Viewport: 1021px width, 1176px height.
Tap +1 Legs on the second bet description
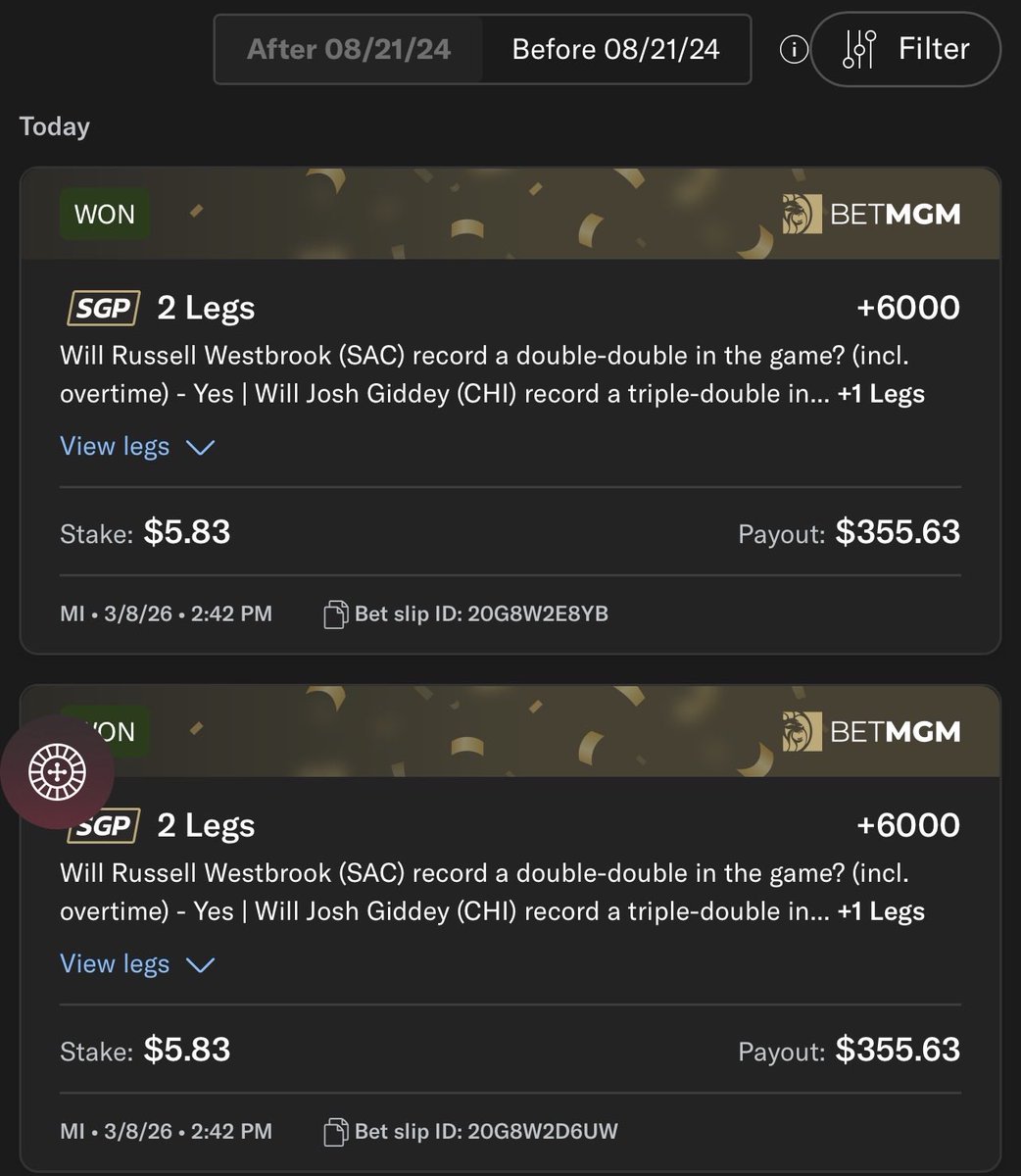[881, 911]
